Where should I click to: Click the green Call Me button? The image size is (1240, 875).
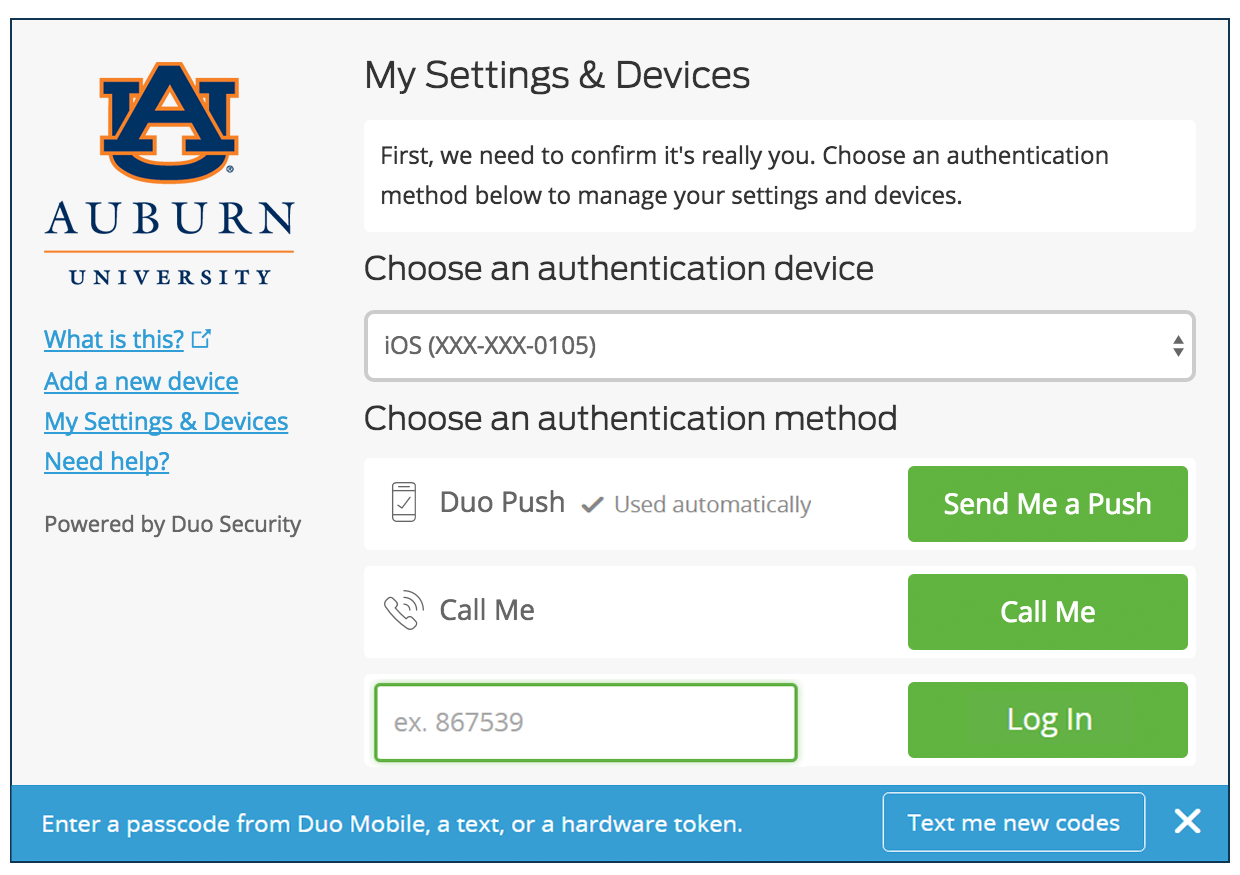click(x=1047, y=612)
